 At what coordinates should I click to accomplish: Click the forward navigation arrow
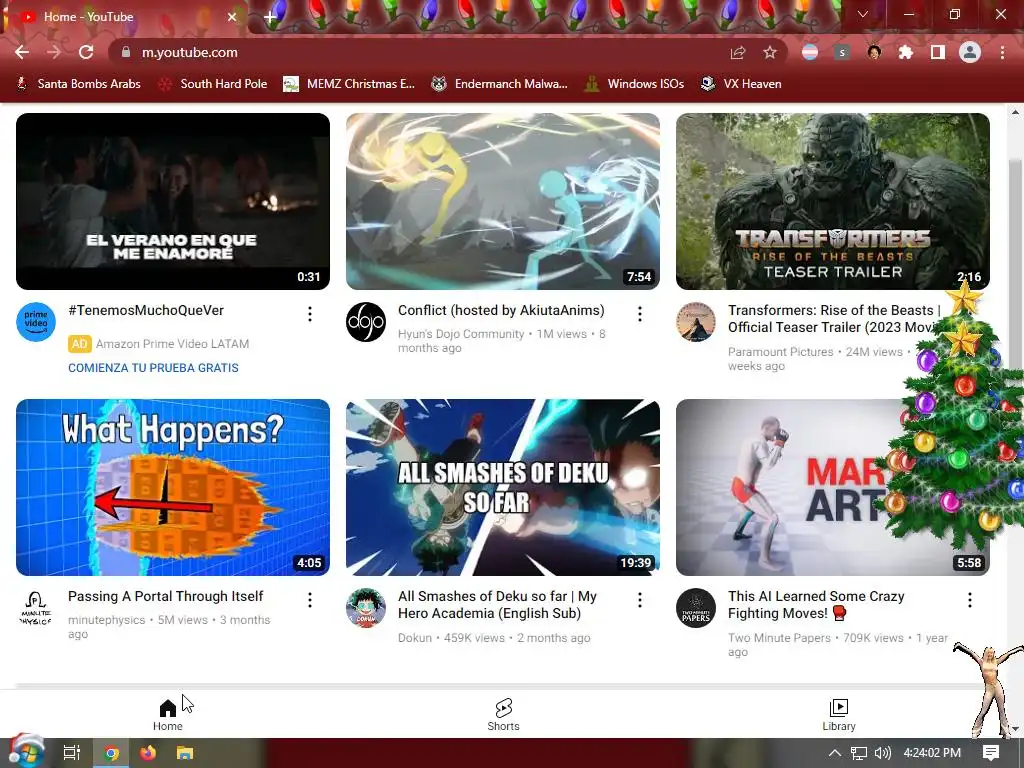tap(54, 52)
